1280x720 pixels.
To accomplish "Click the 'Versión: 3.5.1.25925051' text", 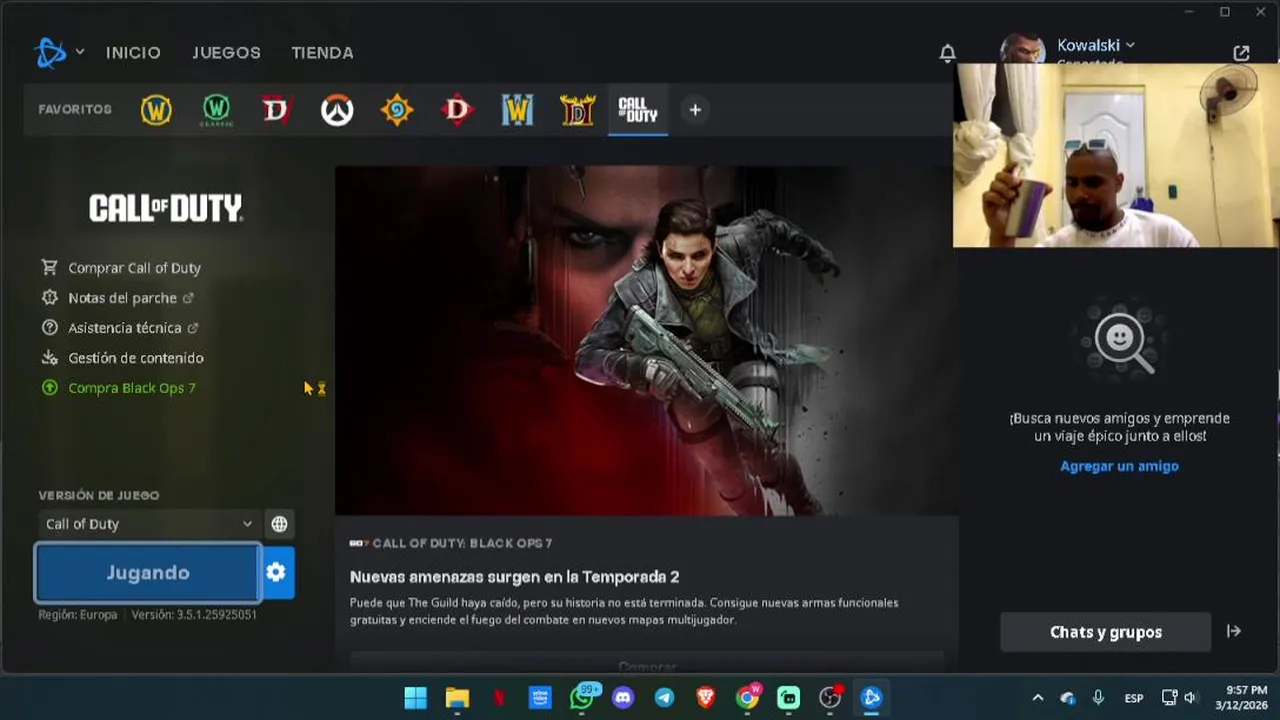I will tap(194, 615).
